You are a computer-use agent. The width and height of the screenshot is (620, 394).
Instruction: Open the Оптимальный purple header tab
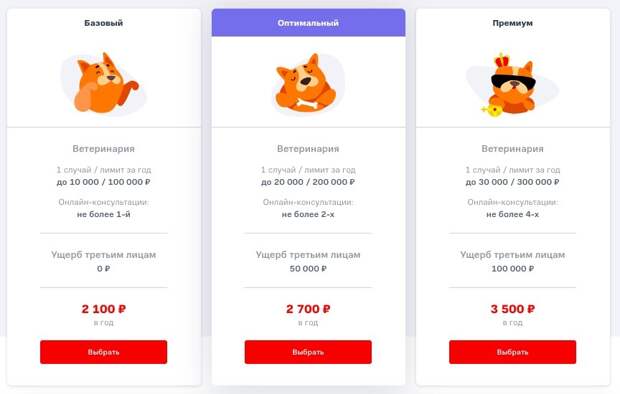[x=308, y=23]
